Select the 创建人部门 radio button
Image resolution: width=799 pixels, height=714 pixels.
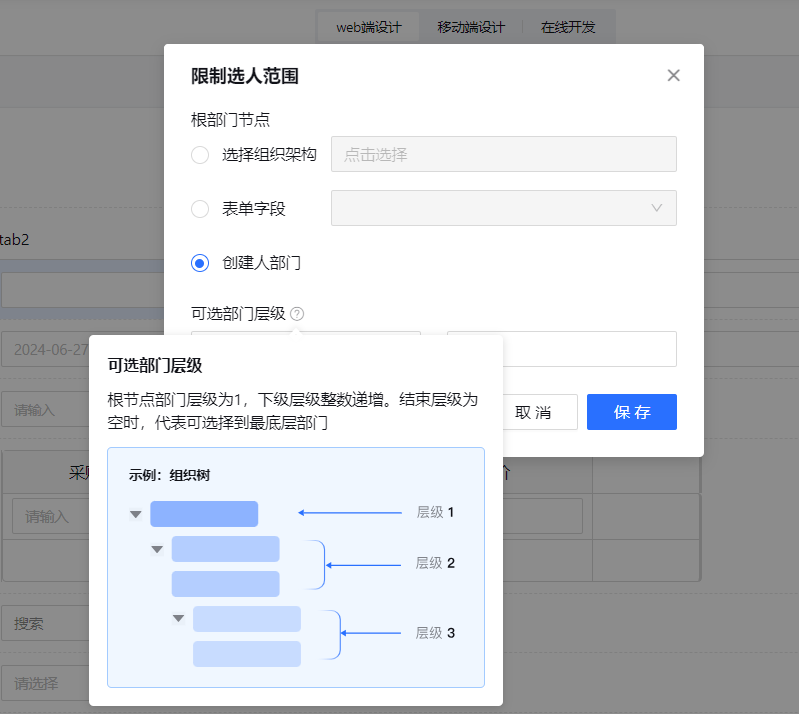coord(200,263)
